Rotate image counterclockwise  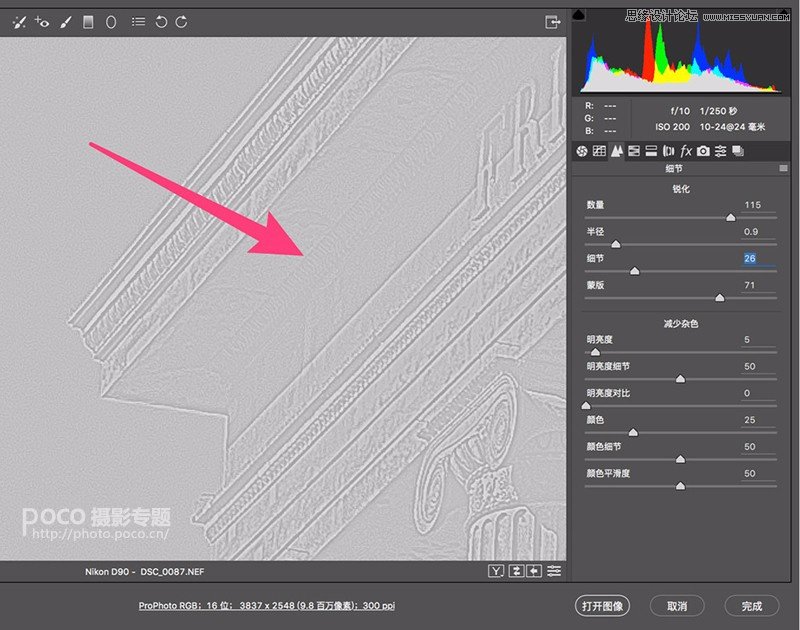161,22
